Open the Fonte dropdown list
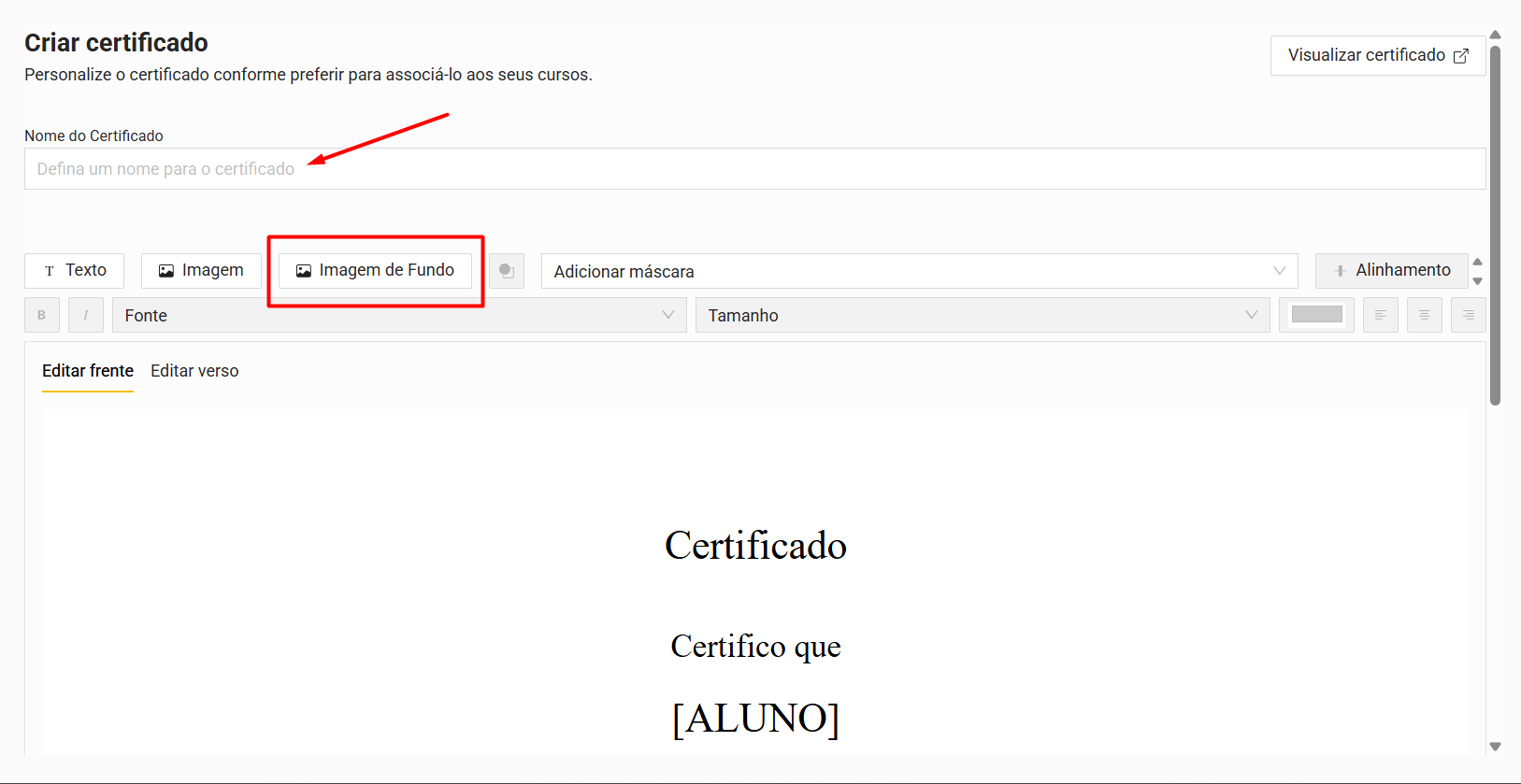Screen dimensions: 1521x784 pyautogui.click(x=399, y=315)
